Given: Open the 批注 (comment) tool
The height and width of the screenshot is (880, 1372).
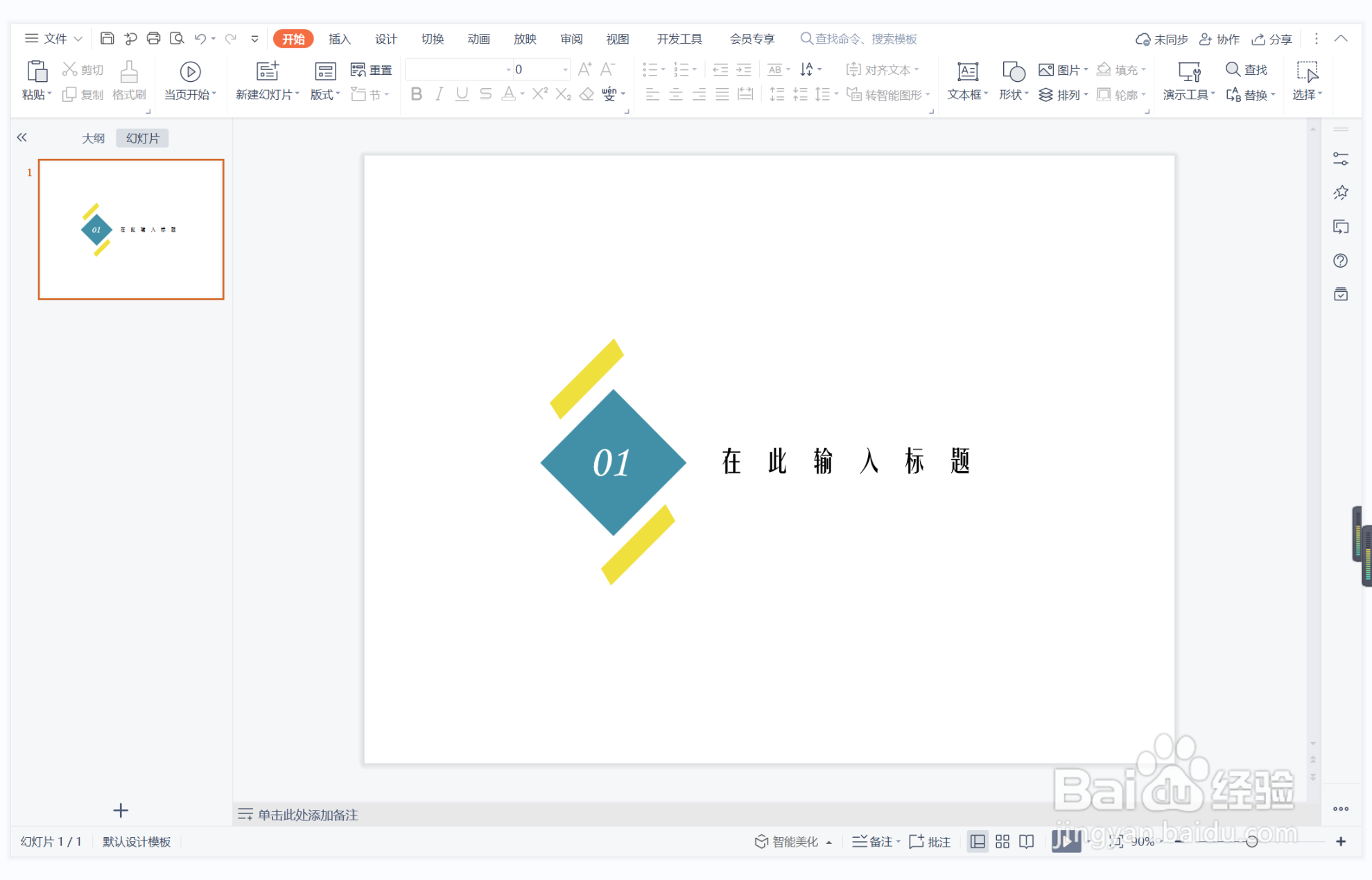Looking at the screenshot, I should coord(928,841).
